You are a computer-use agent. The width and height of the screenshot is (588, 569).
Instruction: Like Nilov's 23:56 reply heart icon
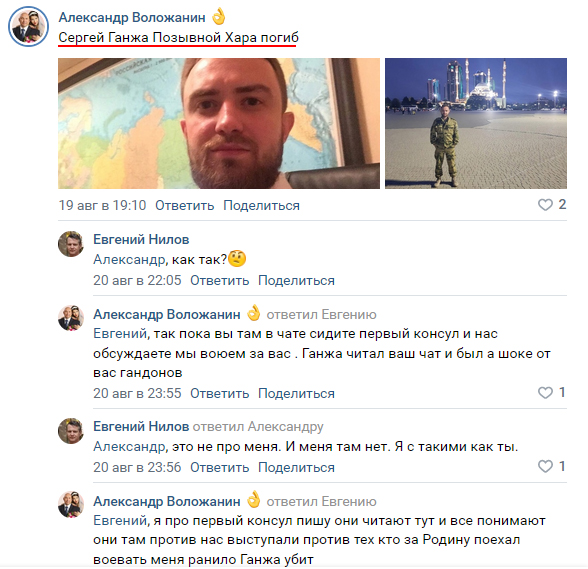click(545, 467)
